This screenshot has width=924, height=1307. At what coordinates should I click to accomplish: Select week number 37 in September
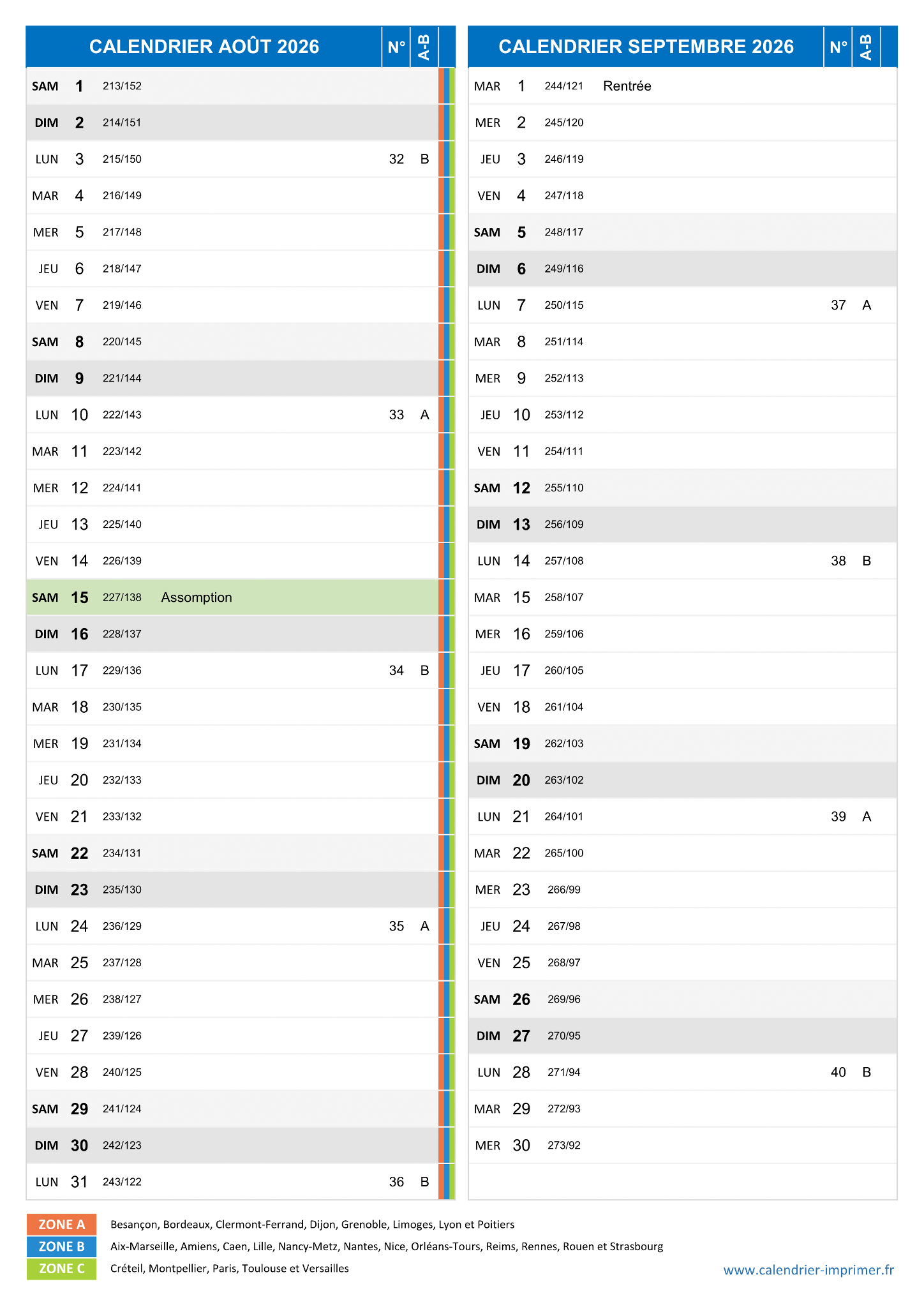point(838,305)
